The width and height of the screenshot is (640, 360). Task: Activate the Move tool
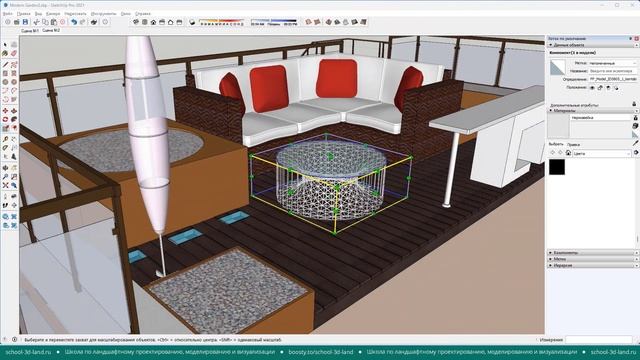coord(5,111)
